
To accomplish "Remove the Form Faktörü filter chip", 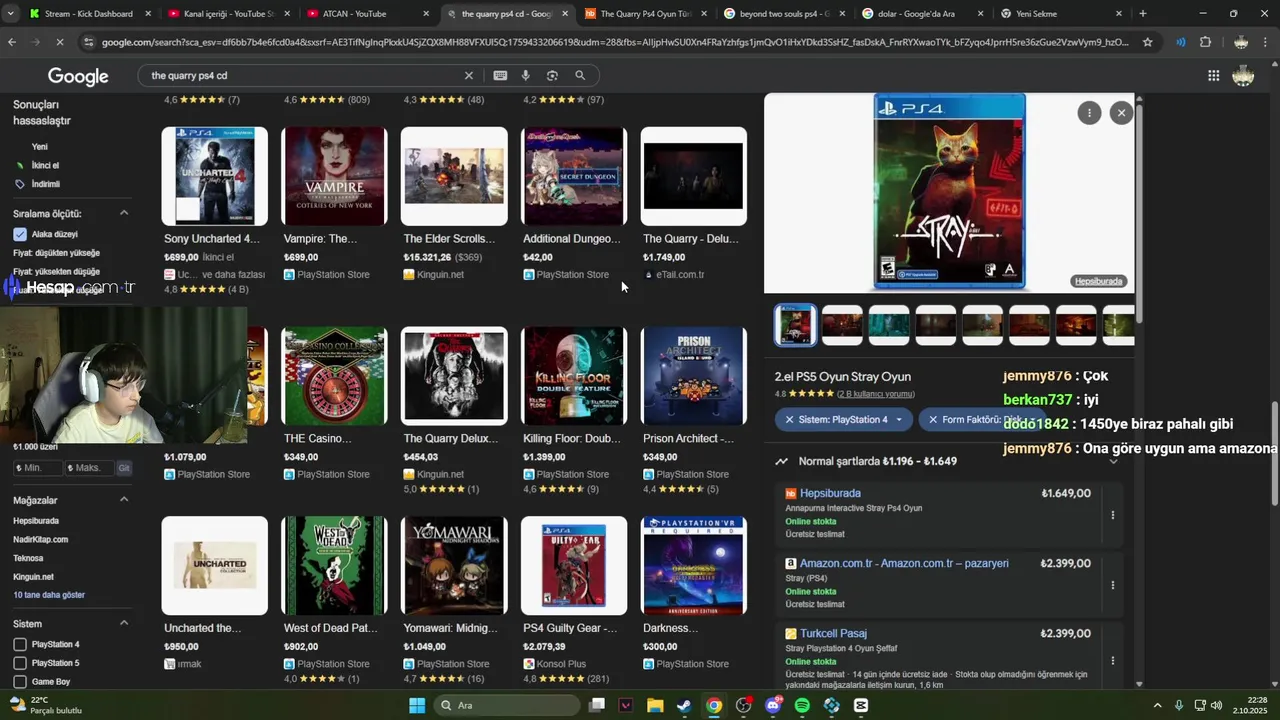I will click(x=933, y=419).
